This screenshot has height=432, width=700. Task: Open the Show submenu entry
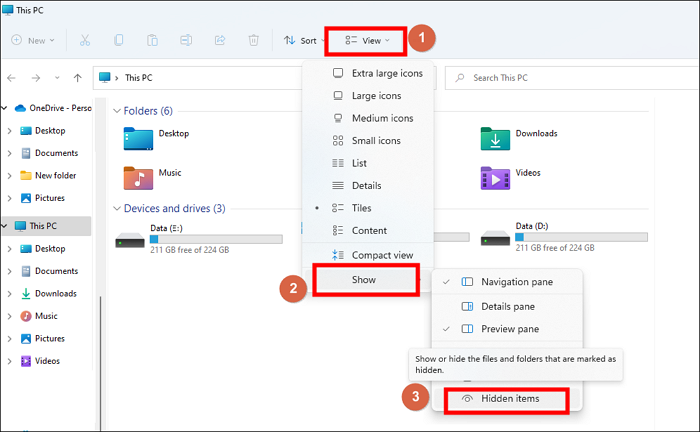click(x=364, y=280)
